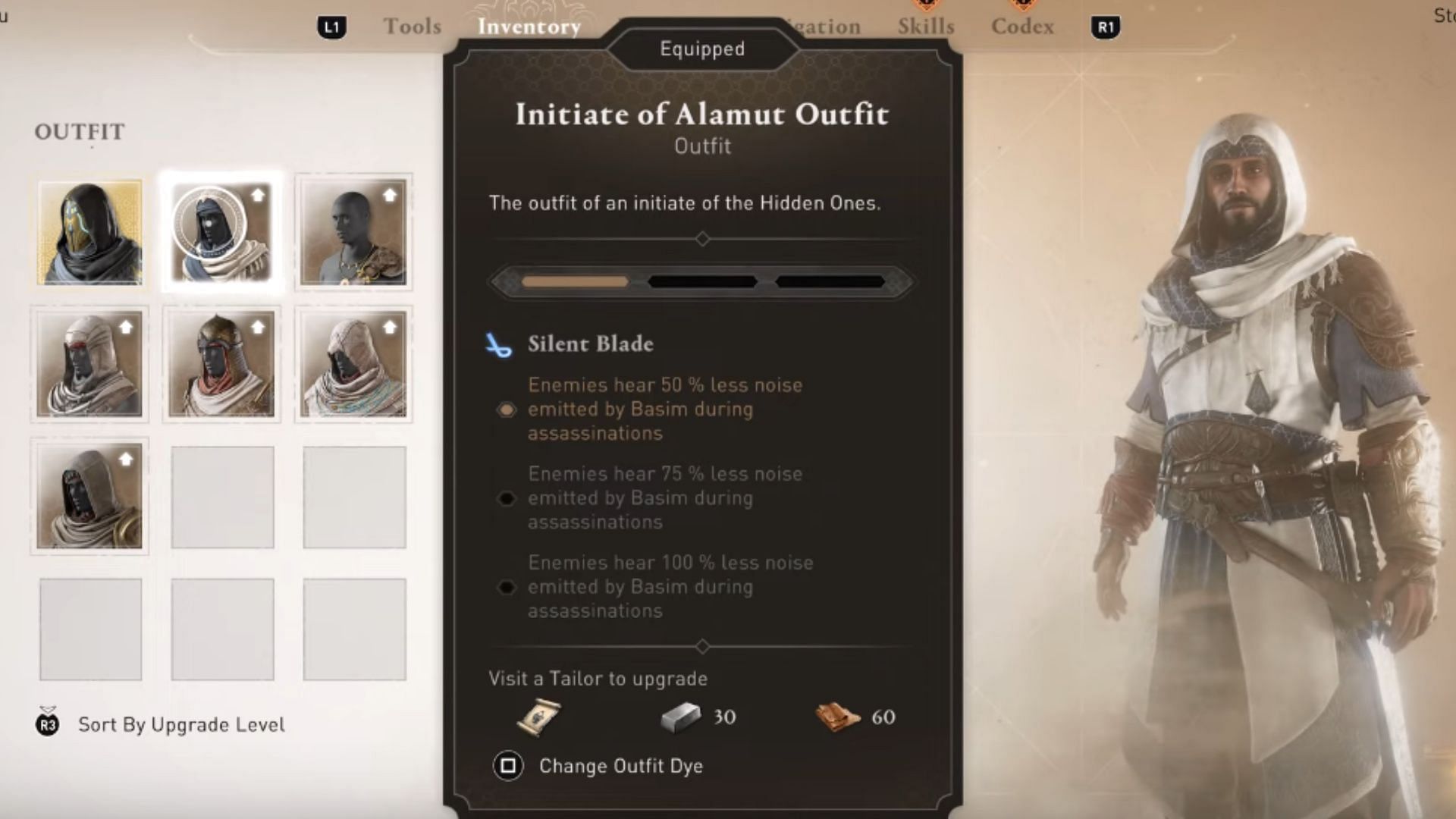The image size is (1456, 819).
Task: Choose the patterned white hood outfit icon
Action: point(353,364)
